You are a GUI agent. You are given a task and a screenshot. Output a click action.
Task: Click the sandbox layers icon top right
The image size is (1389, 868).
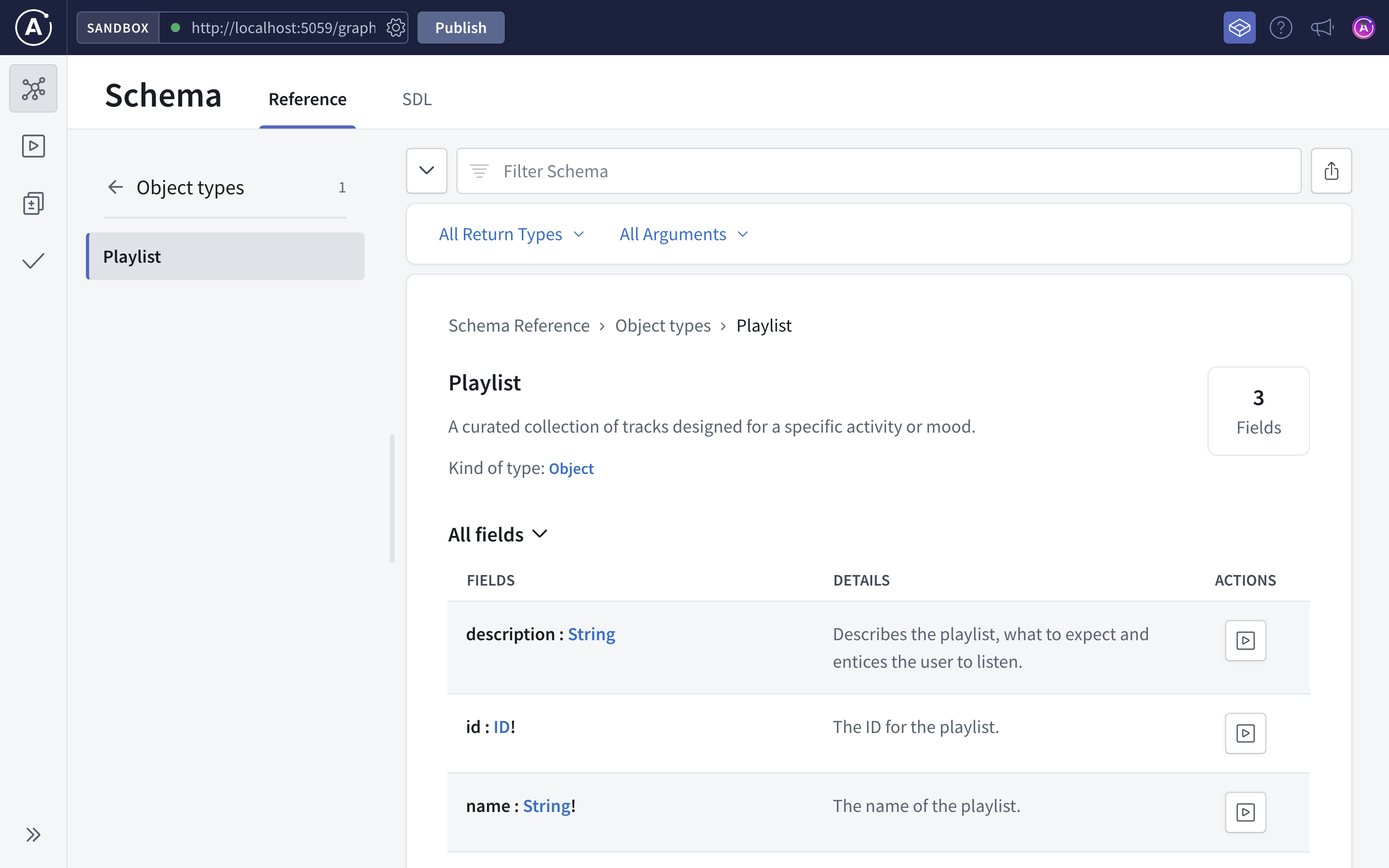point(1239,27)
